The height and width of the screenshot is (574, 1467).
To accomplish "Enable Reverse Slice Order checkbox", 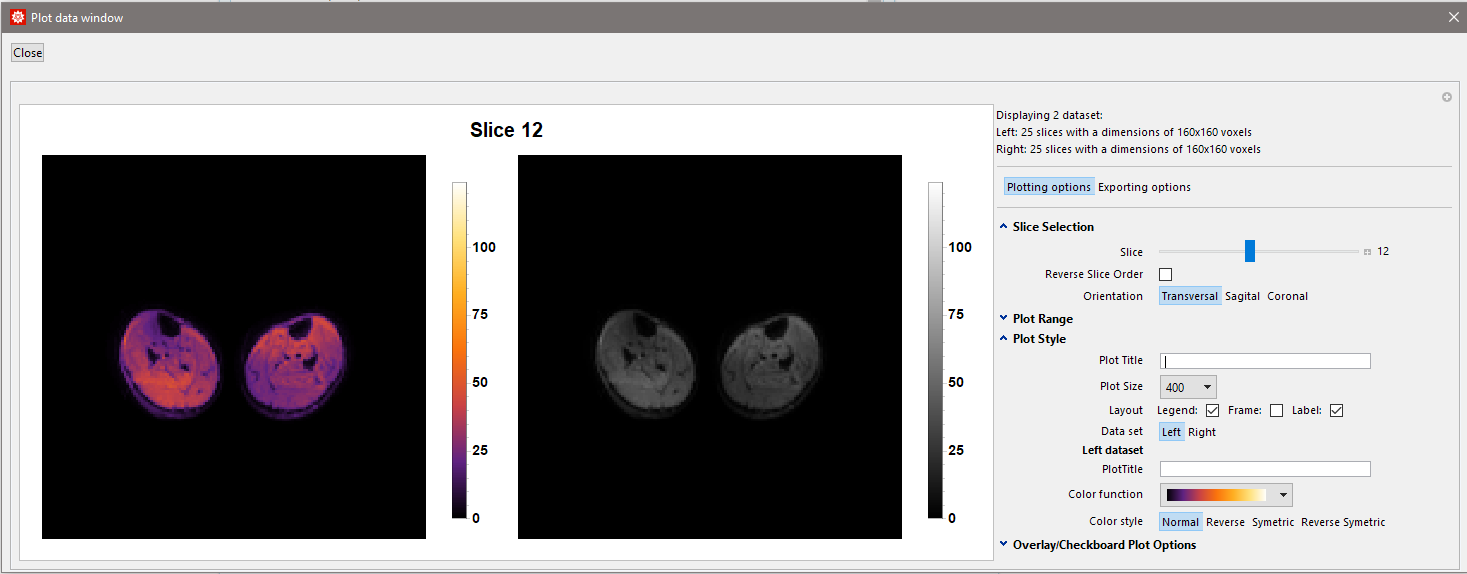I will tap(1165, 274).
